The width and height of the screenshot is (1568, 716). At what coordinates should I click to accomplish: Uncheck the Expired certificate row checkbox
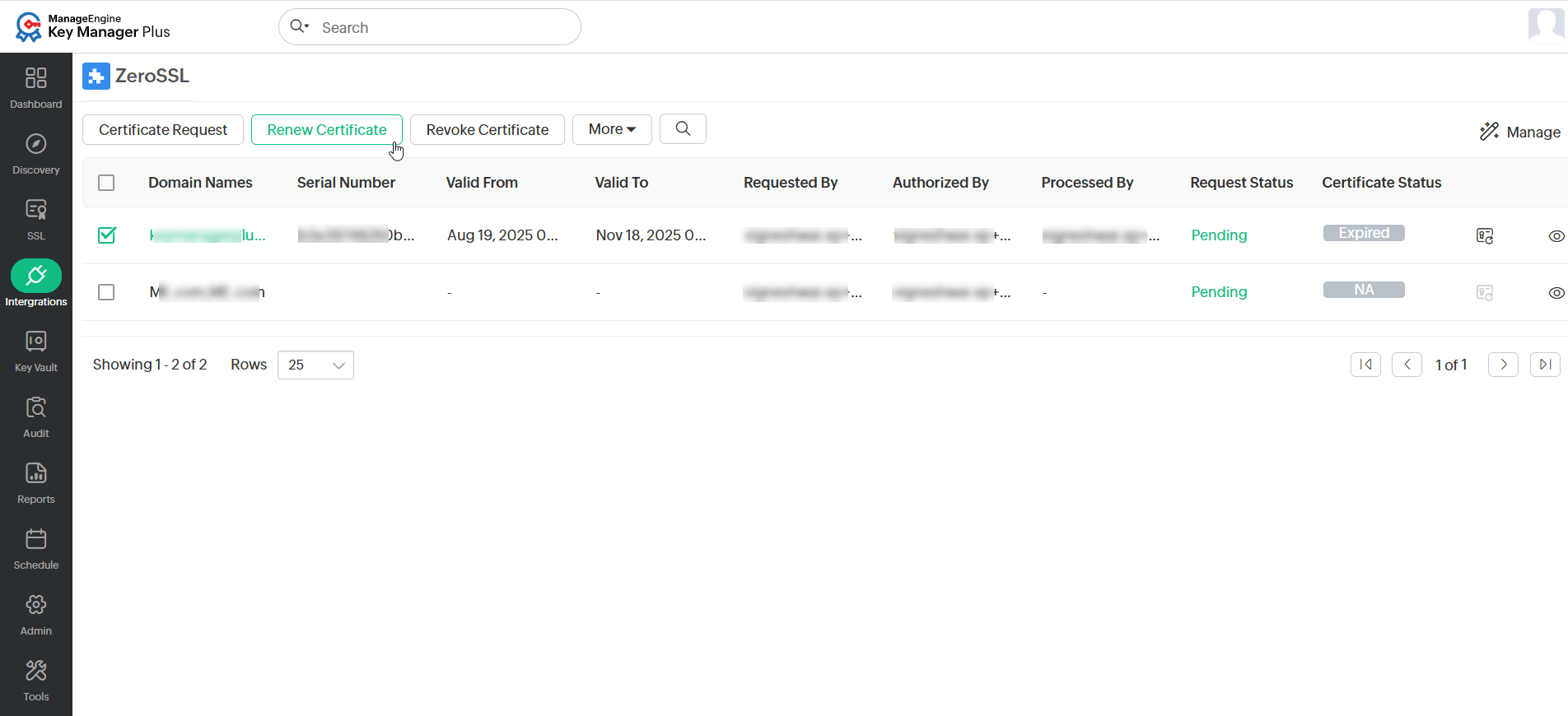pyautogui.click(x=106, y=235)
